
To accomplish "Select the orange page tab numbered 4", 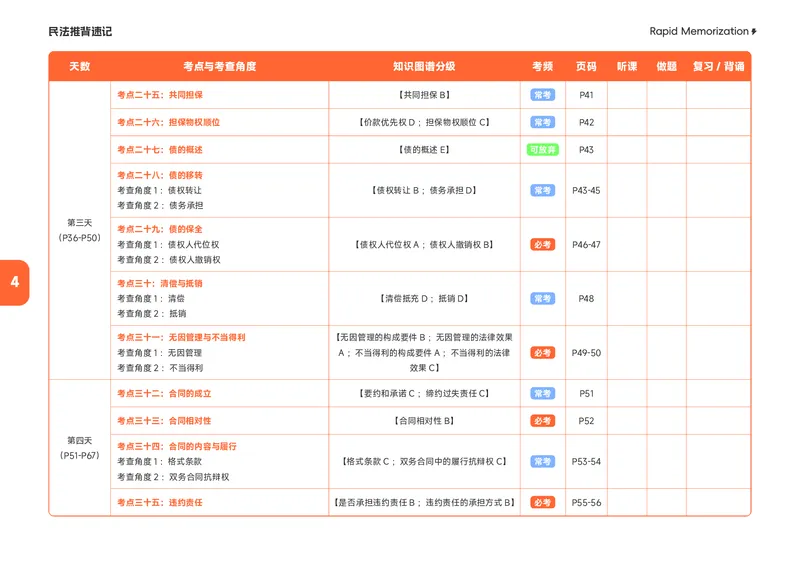I will [x=15, y=282].
